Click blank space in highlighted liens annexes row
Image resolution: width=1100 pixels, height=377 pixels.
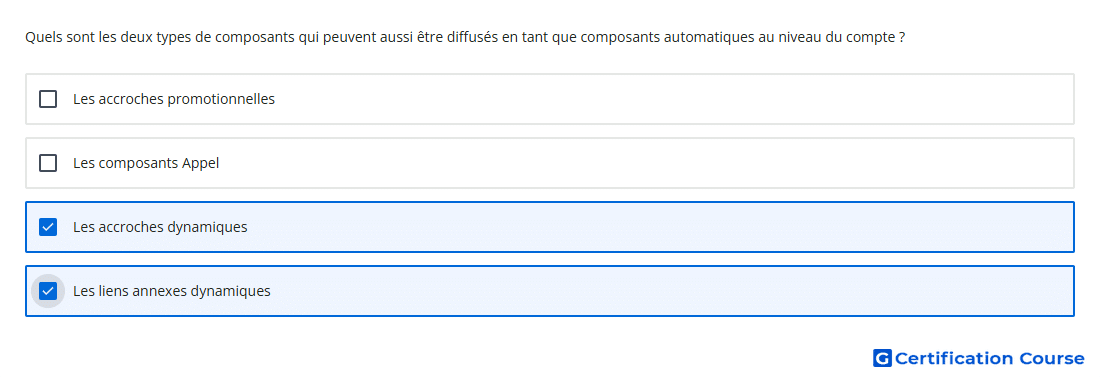point(672,291)
